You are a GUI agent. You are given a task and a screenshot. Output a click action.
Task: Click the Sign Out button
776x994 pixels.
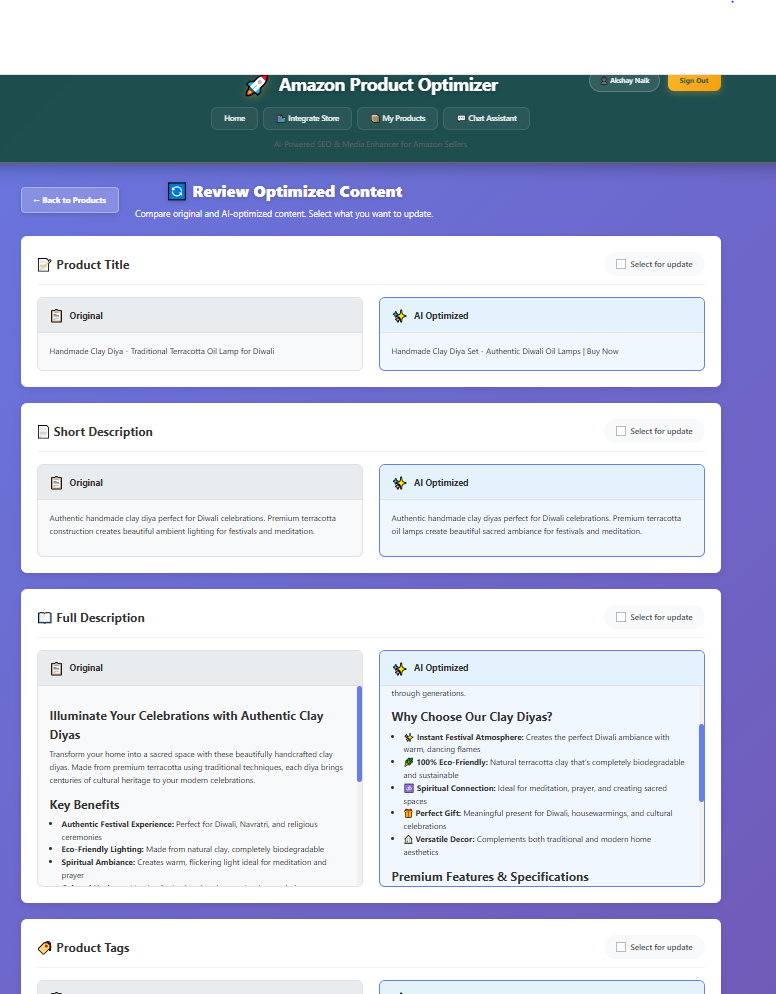point(694,81)
